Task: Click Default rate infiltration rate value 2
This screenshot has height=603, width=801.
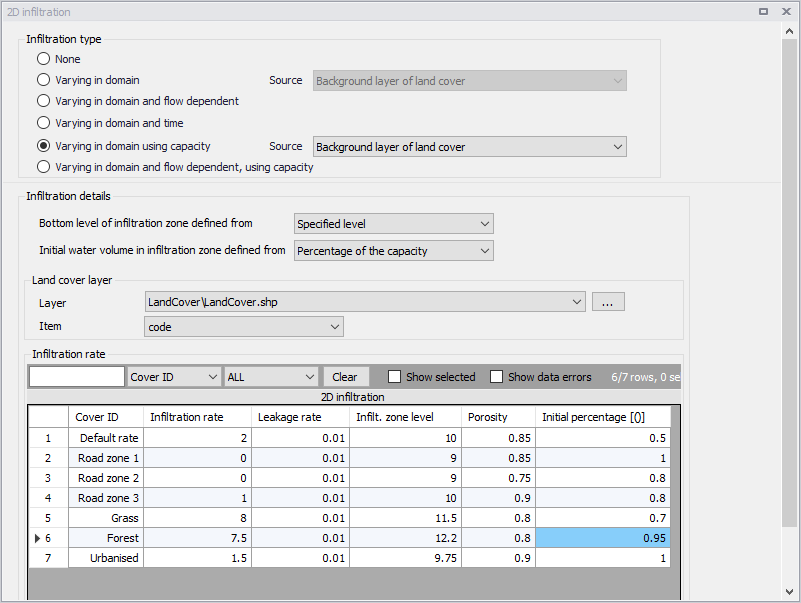Action: 197,438
